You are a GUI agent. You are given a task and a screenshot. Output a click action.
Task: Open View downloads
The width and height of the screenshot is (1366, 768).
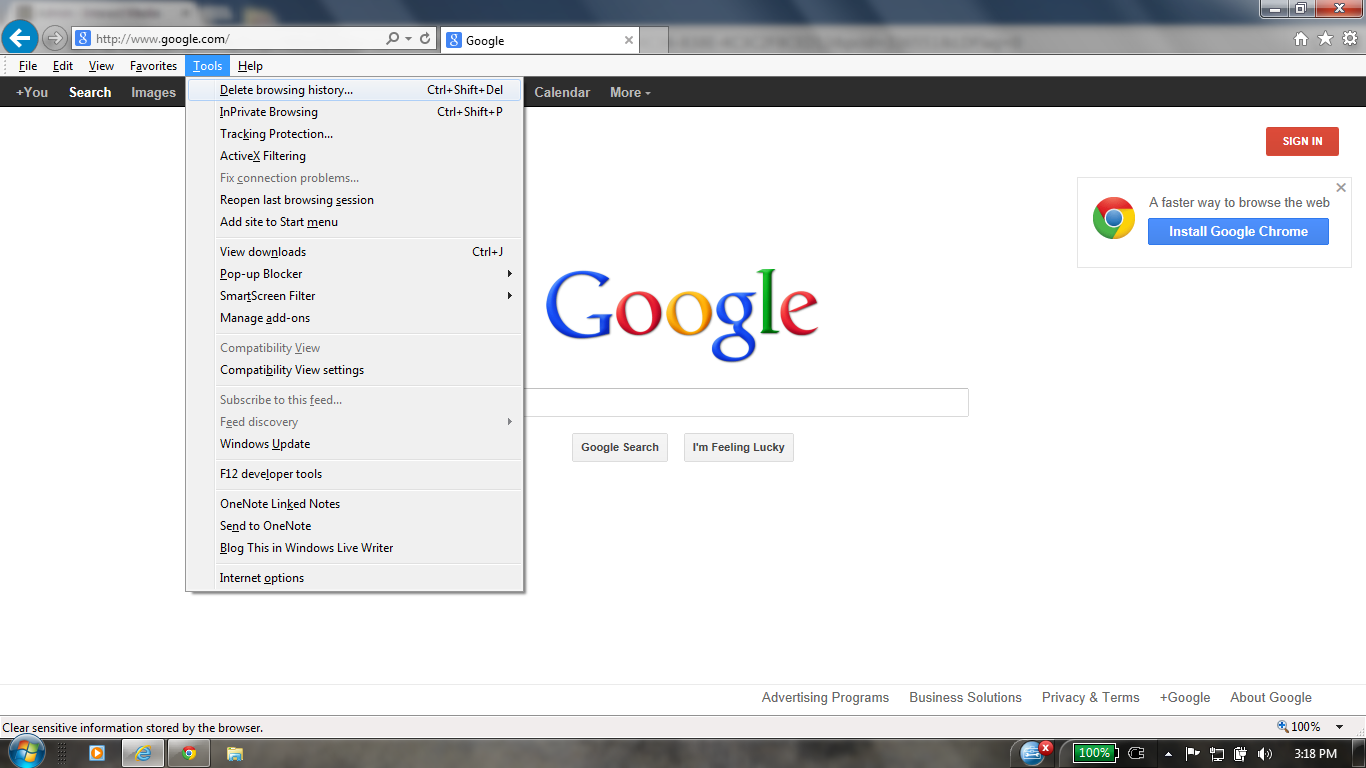coord(355,252)
